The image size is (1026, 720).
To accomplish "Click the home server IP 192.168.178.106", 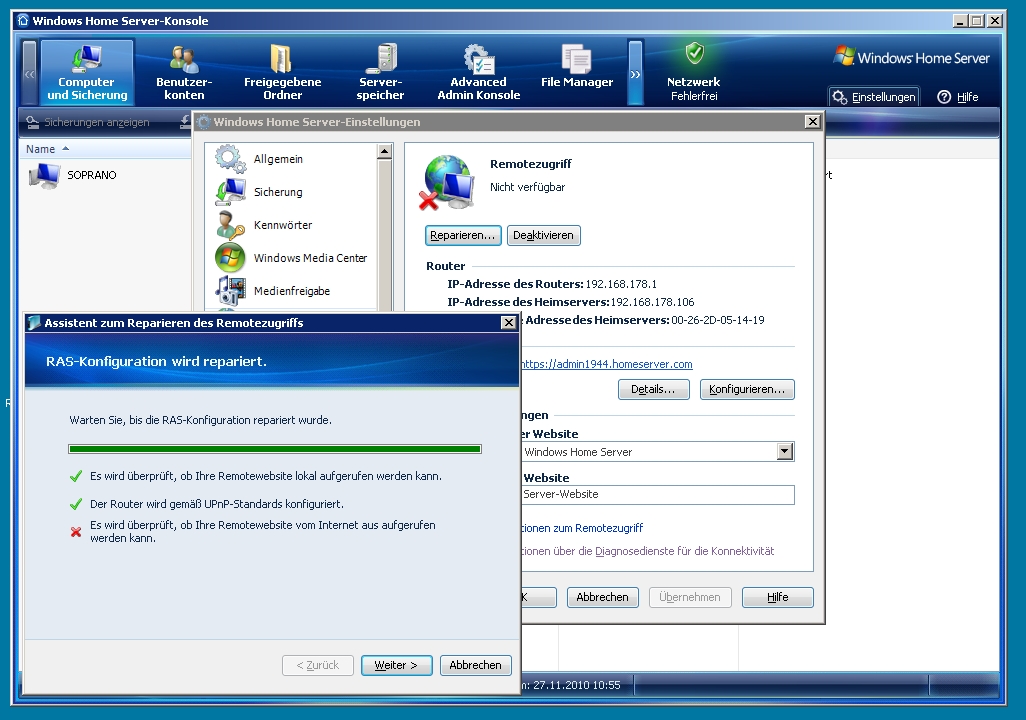I will (652, 302).
